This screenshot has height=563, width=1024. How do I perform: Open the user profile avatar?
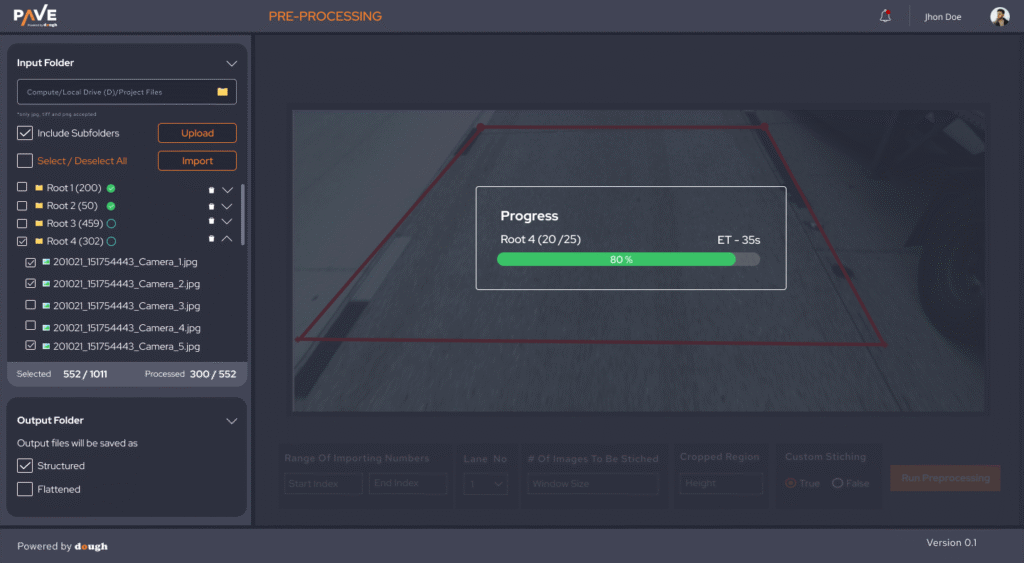point(999,16)
